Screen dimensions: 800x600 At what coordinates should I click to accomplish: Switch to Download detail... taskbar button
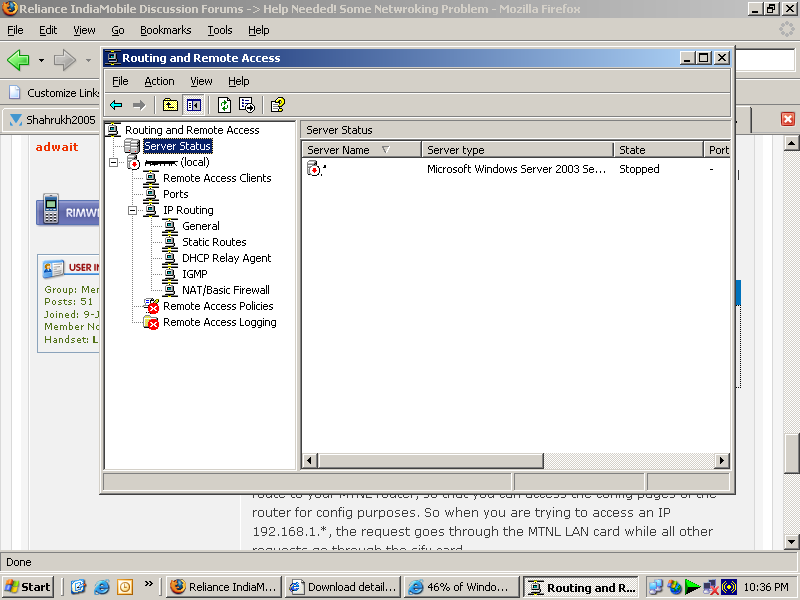[x=343, y=587]
